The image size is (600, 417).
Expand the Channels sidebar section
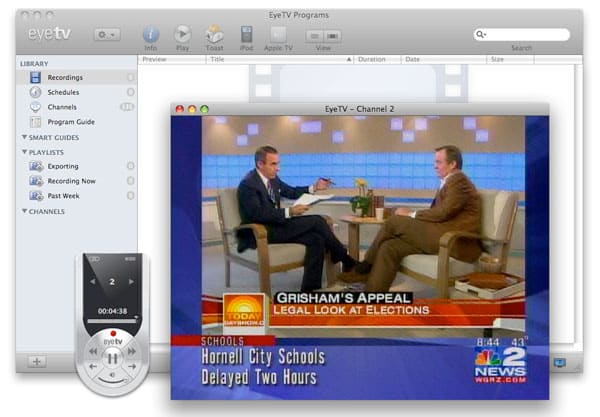pyautogui.click(x=24, y=212)
